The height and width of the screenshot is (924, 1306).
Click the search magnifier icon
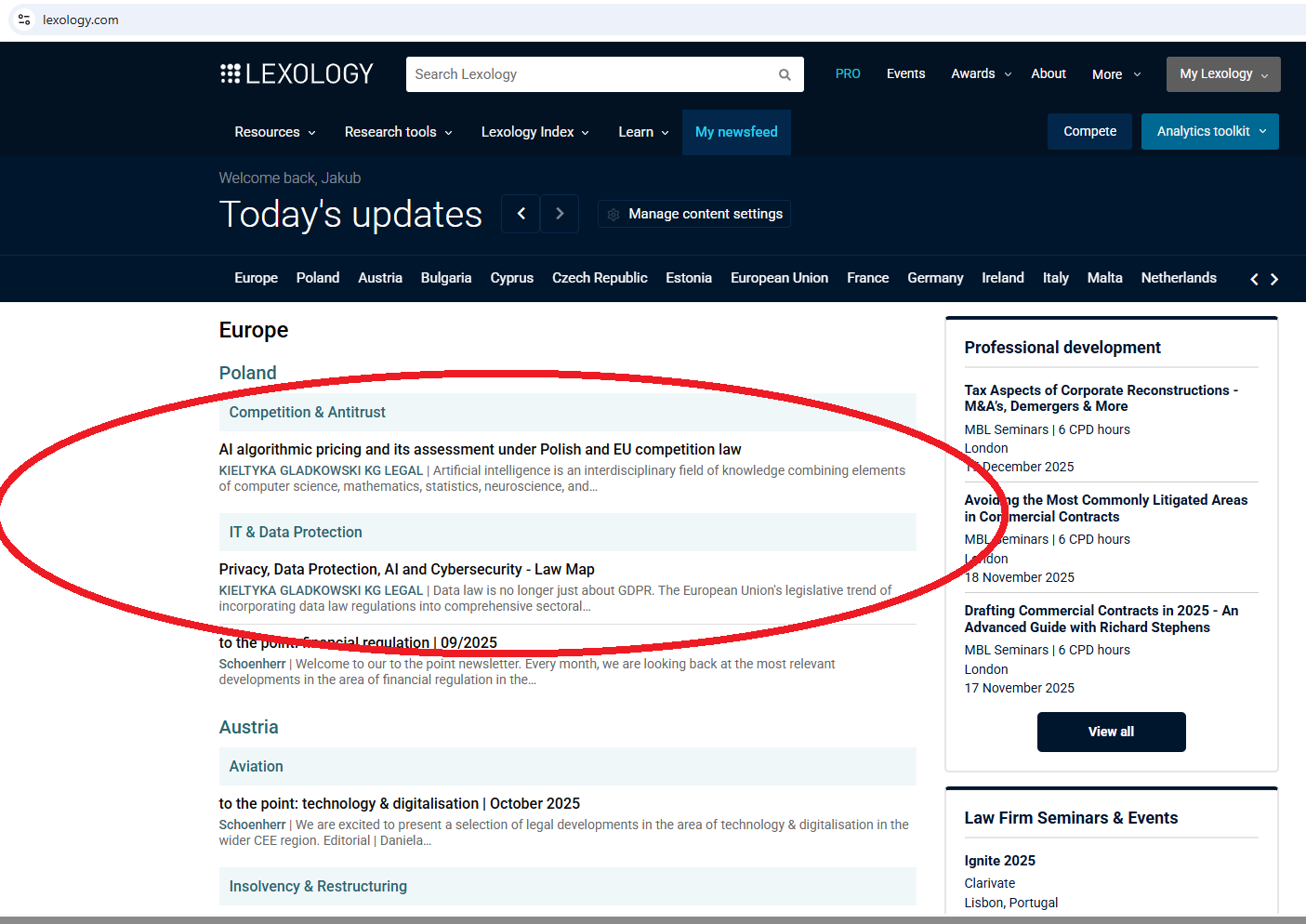coord(785,74)
